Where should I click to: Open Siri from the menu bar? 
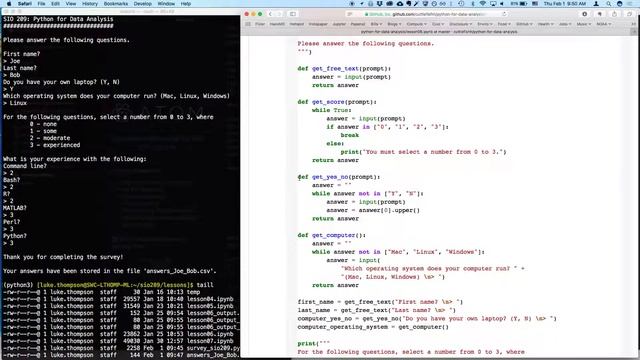coord(620,4)
